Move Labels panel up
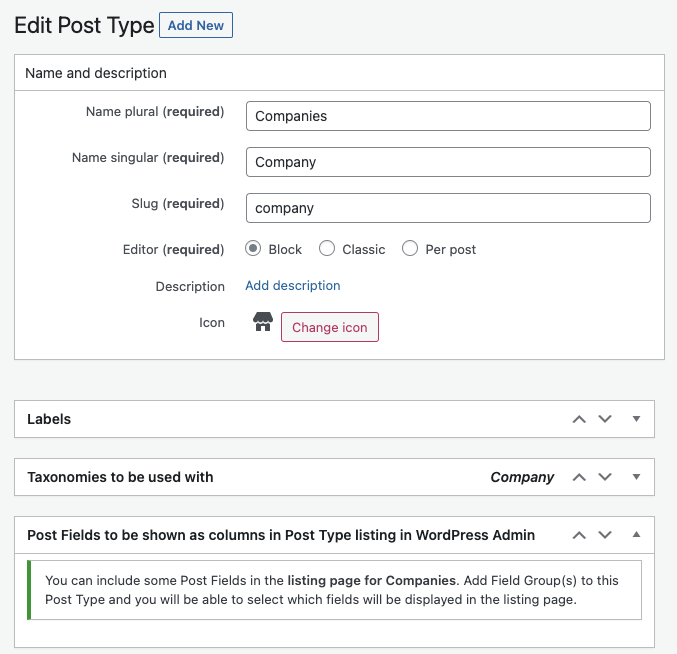Image resolution: width=677 pixels, height=654 pixels. 579,419
